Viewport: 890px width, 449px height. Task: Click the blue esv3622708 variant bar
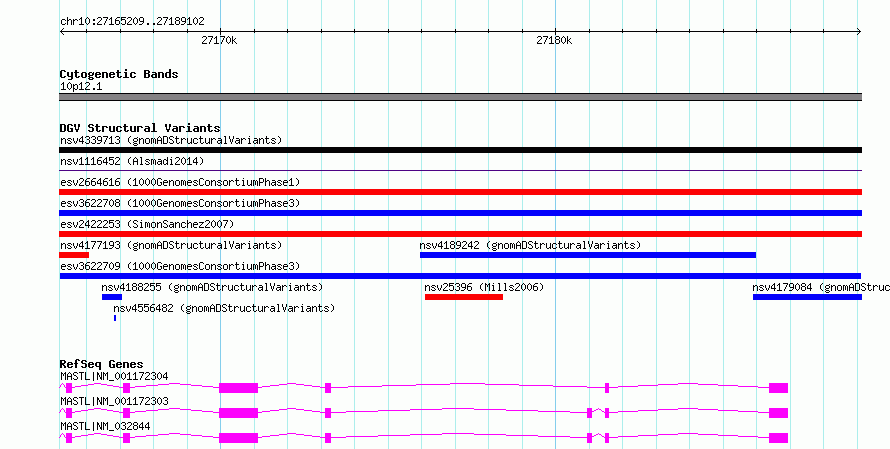[460, 213]
